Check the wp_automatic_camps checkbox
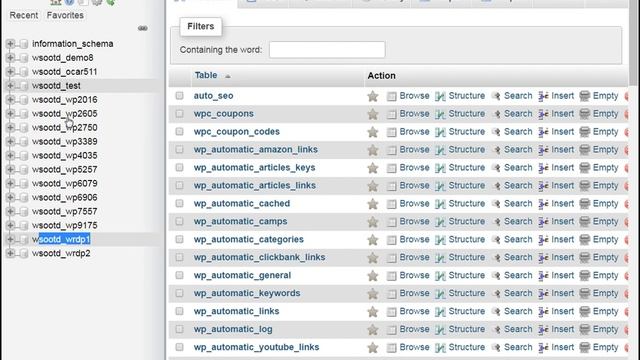This screenshot has width=640, height=360. click(x=179, y=221)
